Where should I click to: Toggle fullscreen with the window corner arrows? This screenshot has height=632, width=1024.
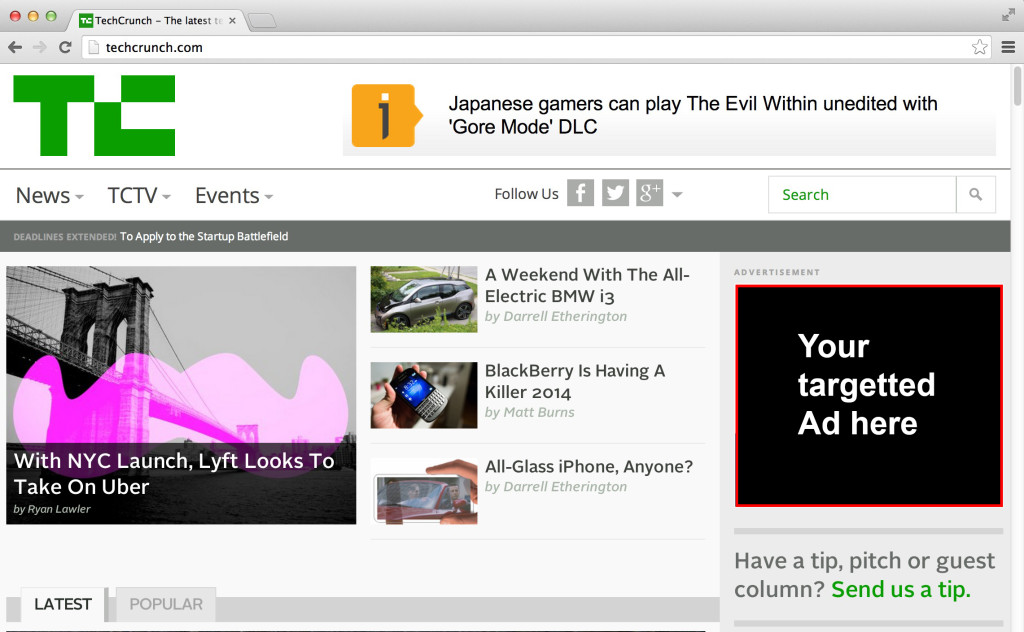[x=1008, y=14]
